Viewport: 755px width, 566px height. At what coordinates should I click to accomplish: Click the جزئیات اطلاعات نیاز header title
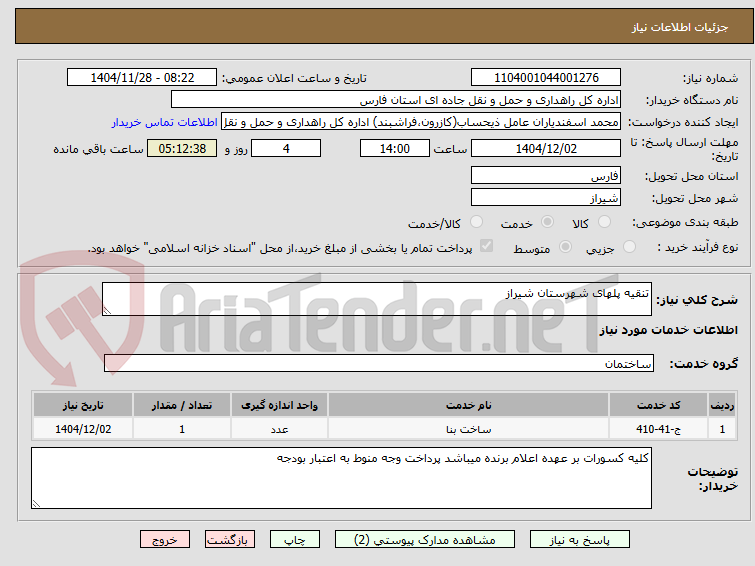[x=679, y=27]
